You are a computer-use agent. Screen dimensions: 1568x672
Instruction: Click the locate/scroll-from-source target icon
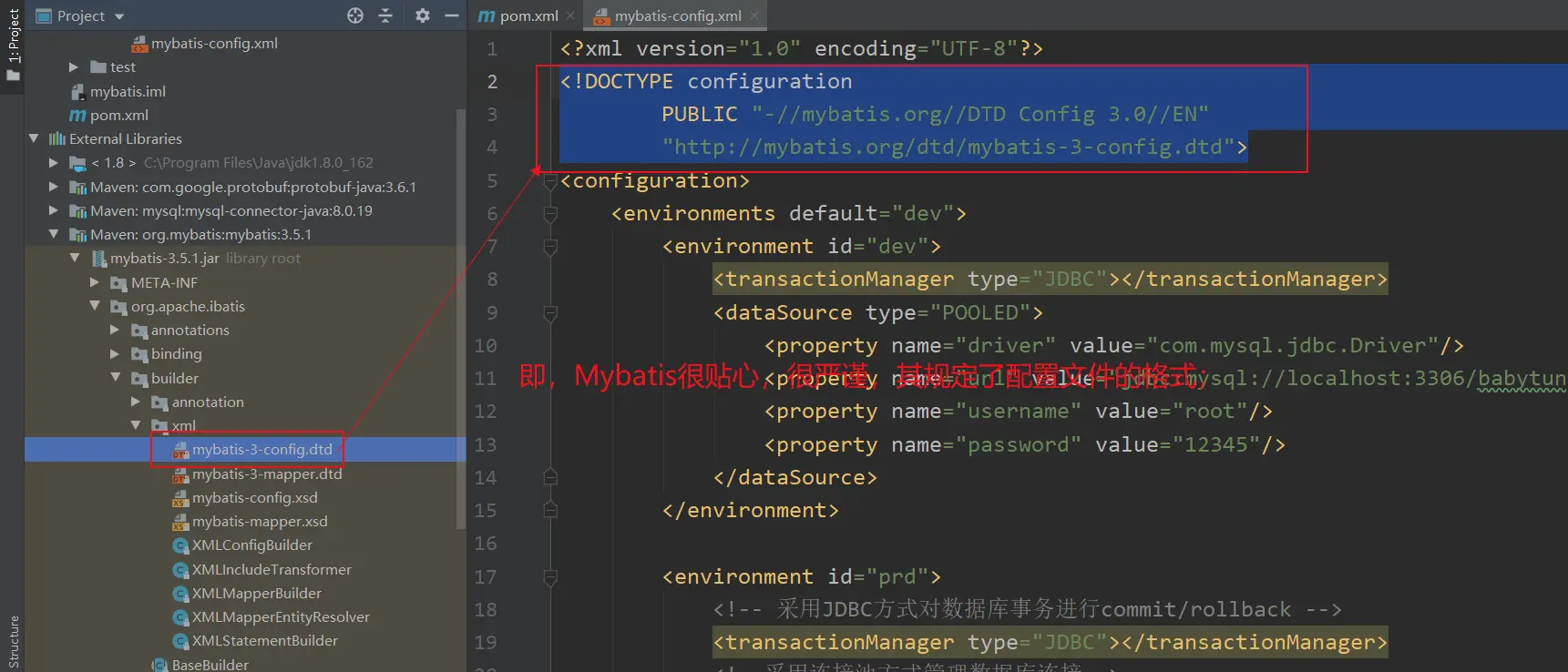click(355, 15)
